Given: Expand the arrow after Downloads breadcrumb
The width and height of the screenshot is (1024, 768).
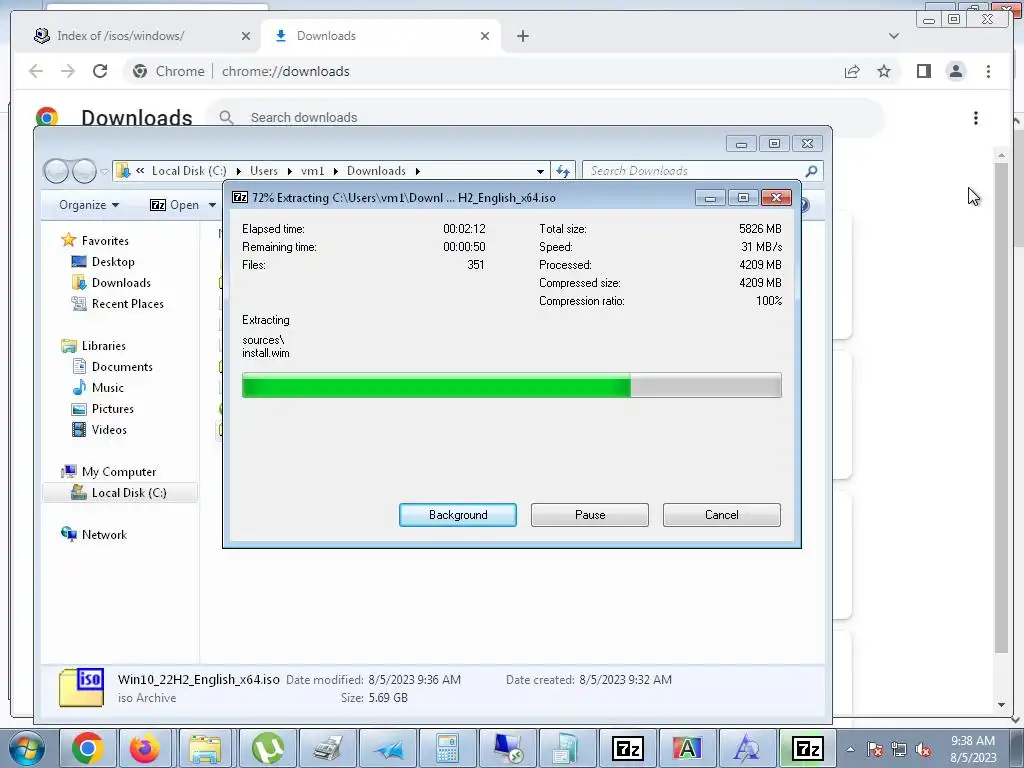Looking at the screenshot, I should tap(417, 171).
